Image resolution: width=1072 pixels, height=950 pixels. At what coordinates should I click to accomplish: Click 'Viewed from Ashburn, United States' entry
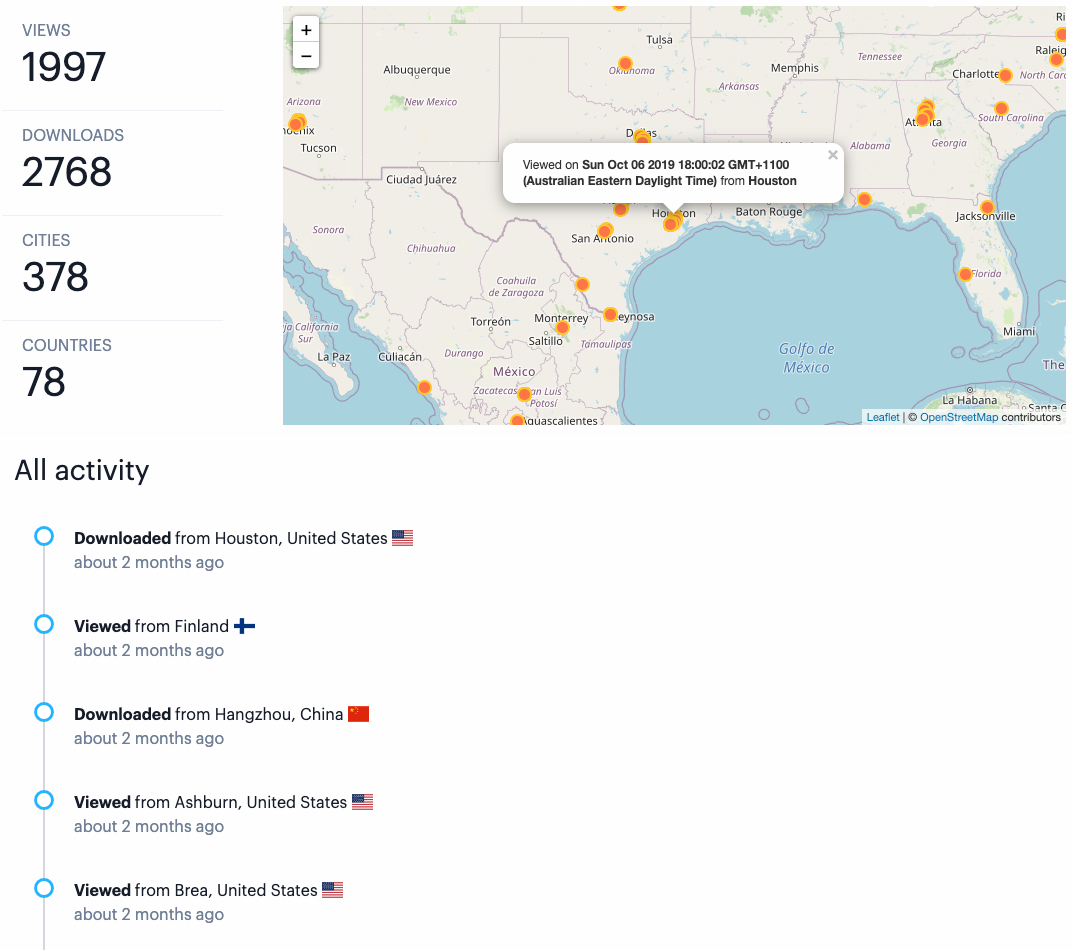[x=224, y=802]
